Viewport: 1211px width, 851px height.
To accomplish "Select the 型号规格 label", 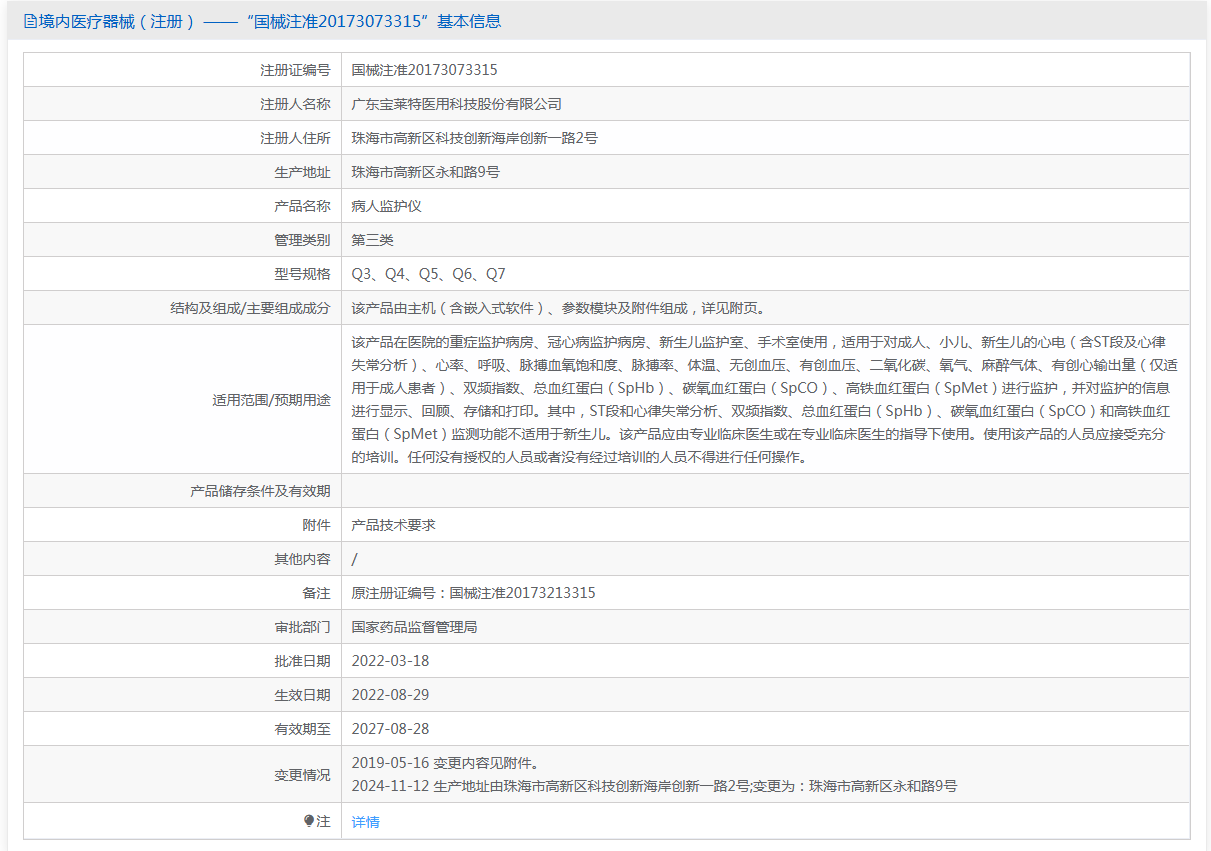I will click(x=302, y=274).
